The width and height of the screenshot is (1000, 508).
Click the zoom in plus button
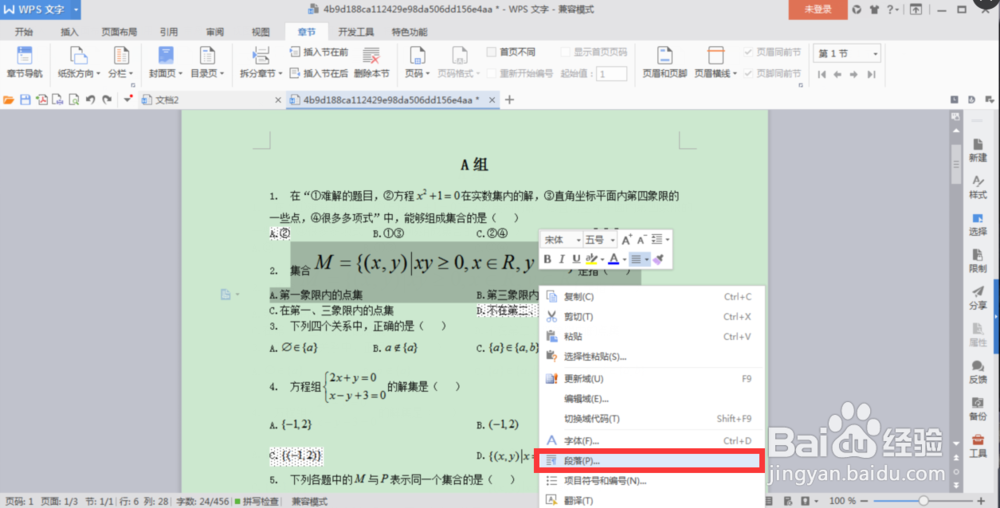point(981,502)
